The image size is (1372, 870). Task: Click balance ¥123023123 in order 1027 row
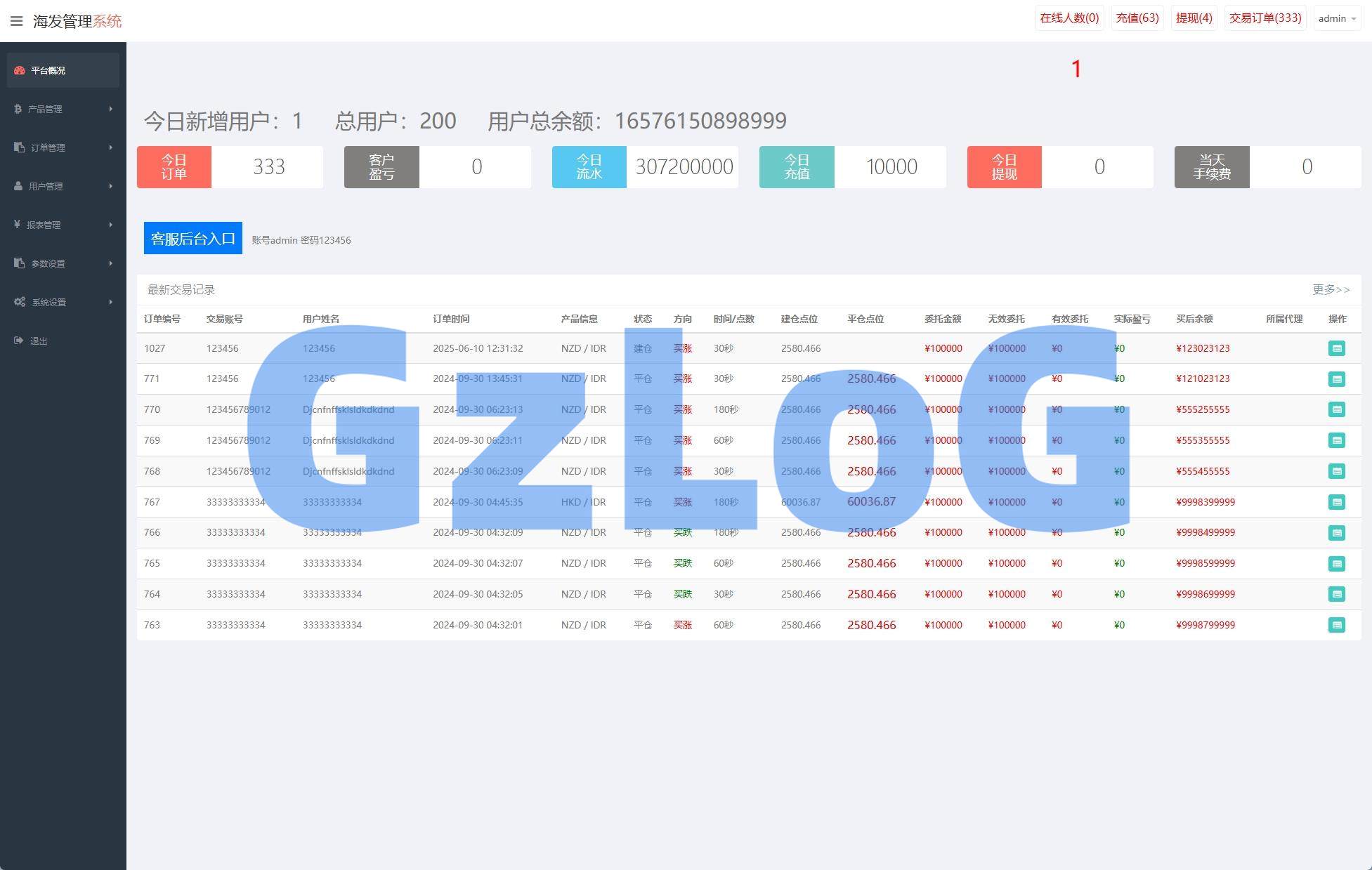[x=1203, y=348]
